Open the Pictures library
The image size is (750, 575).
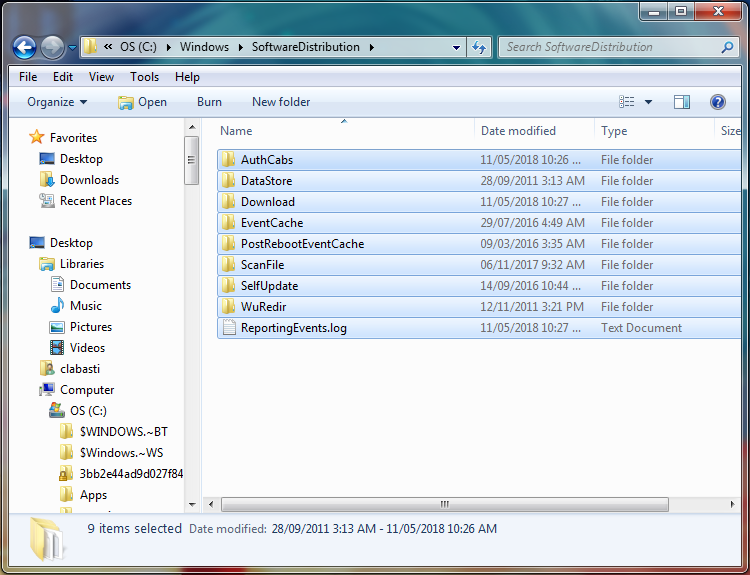pyautogui.click(x=81, y=327)
